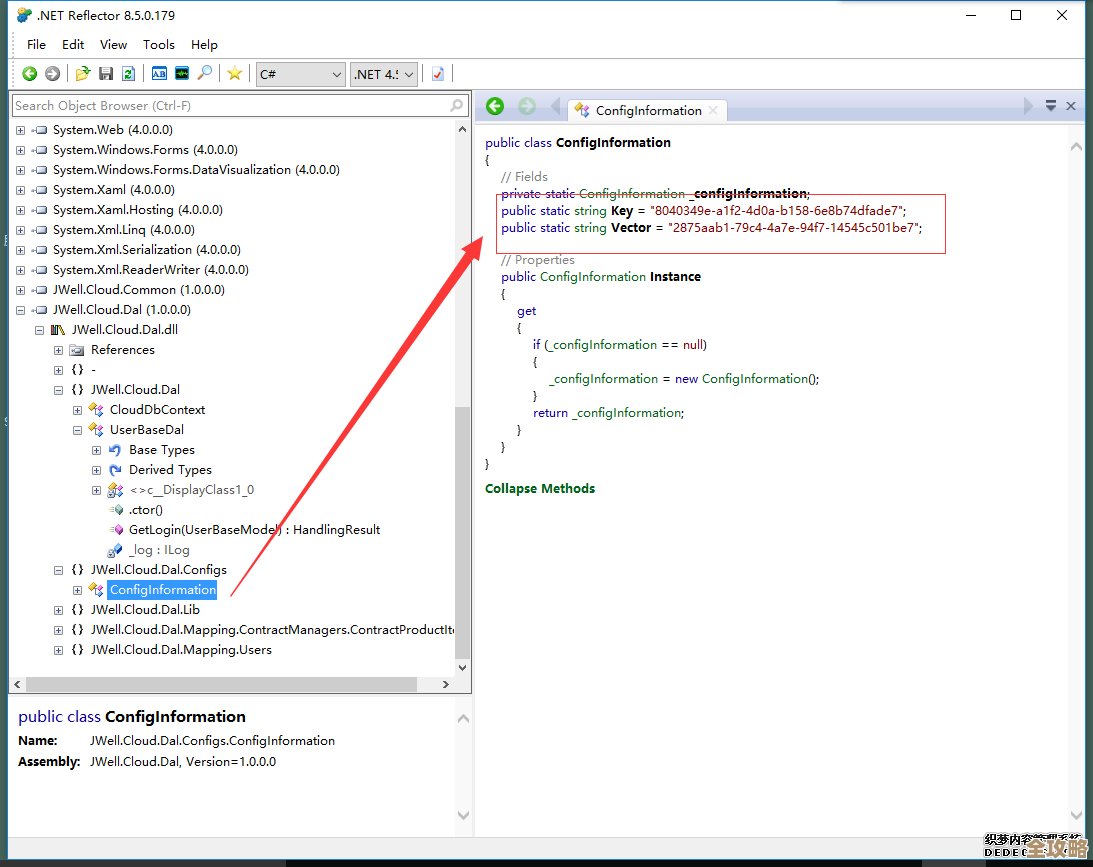Click the green Back arrow in main toolbar
Screen dimensions: 1093x867
tap(30, 73)
